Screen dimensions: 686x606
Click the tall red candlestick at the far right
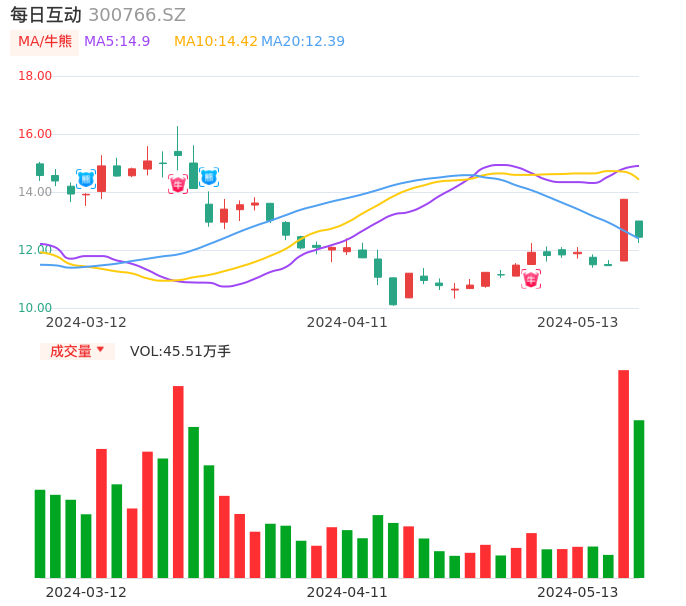pos(624,230)
